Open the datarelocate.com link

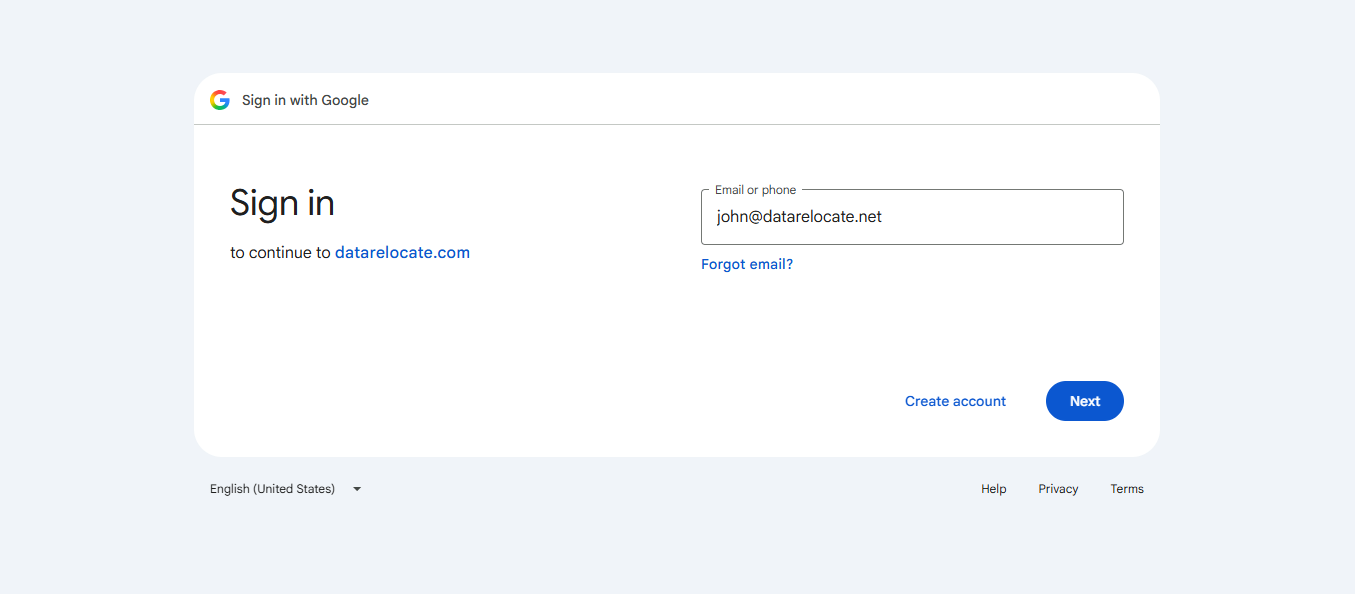tap(402, 252)
